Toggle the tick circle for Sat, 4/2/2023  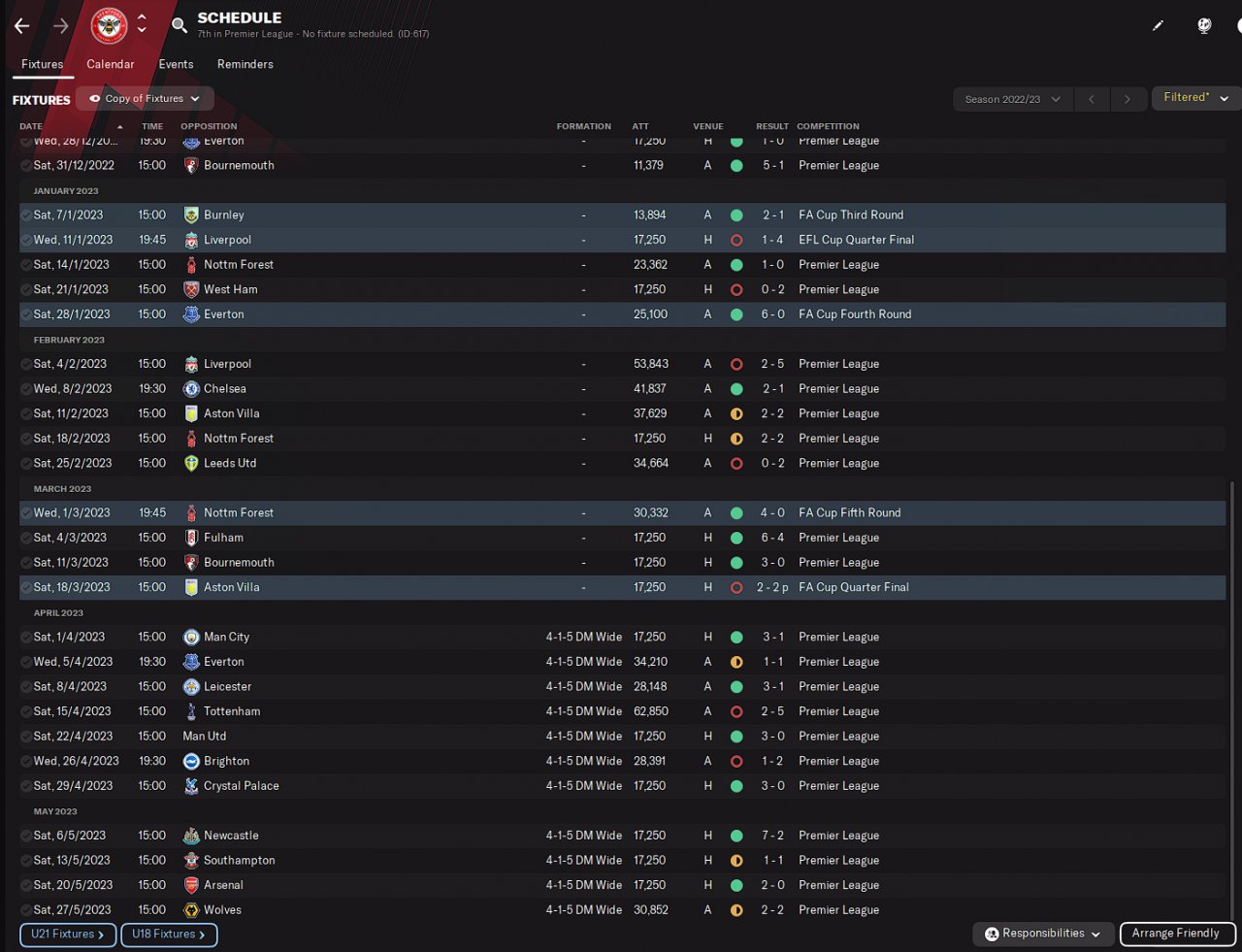pyautogui.click(x=26, y=364)
